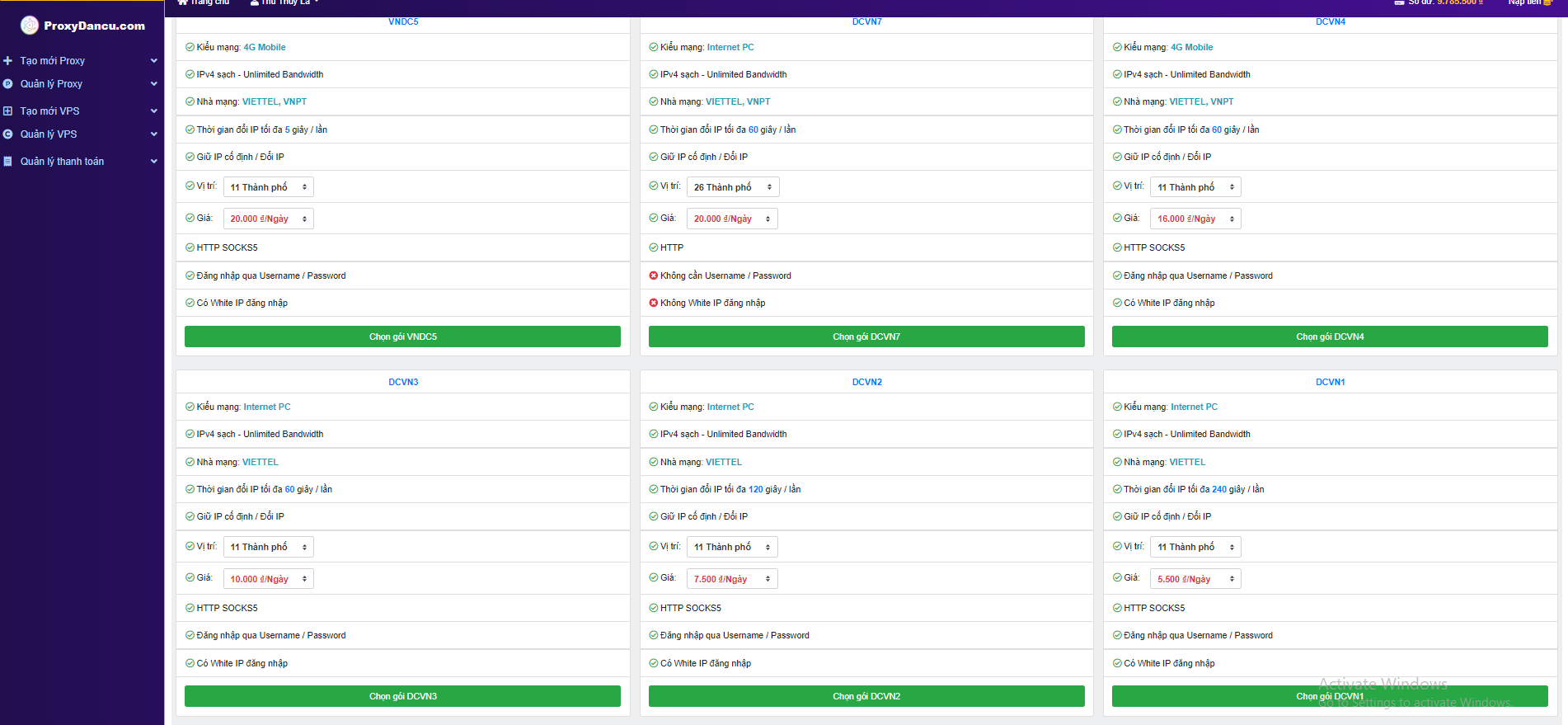The width and height of the screenshot is (1568, 725).
Task: Click check icon beside DCVN4 HTTP SOCKS5 row
Action: coord(1117,247)
